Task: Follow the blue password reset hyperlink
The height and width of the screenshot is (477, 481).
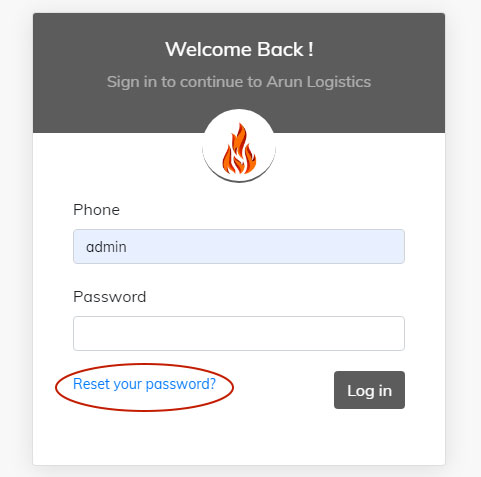Action: point(144,384)
